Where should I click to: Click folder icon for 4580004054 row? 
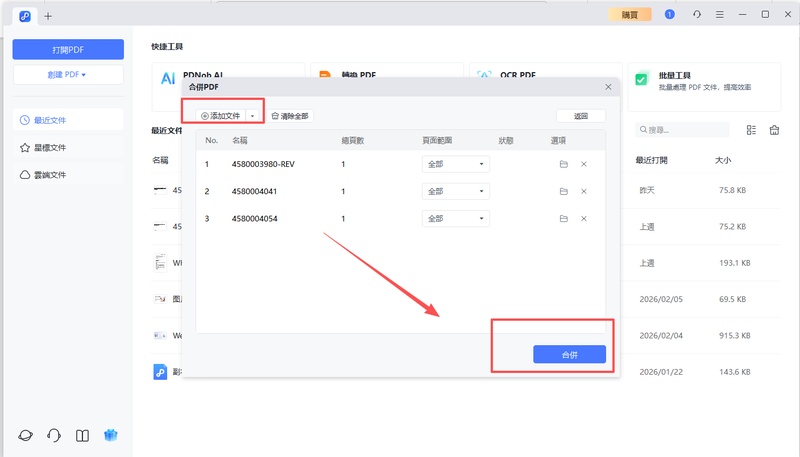click(563, 218)
